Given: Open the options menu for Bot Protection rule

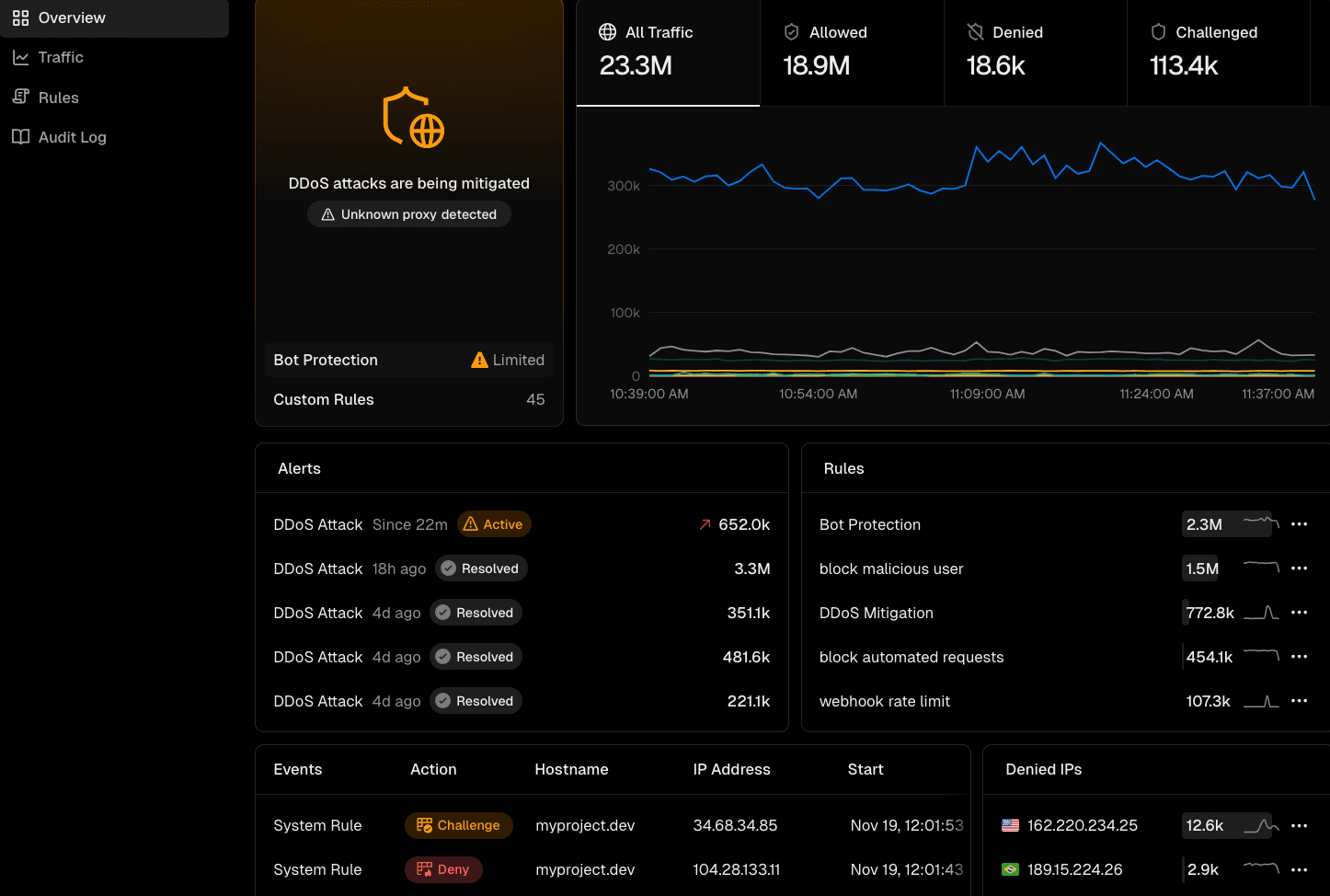Looking at the screenshot, I should coord(1300,523).
